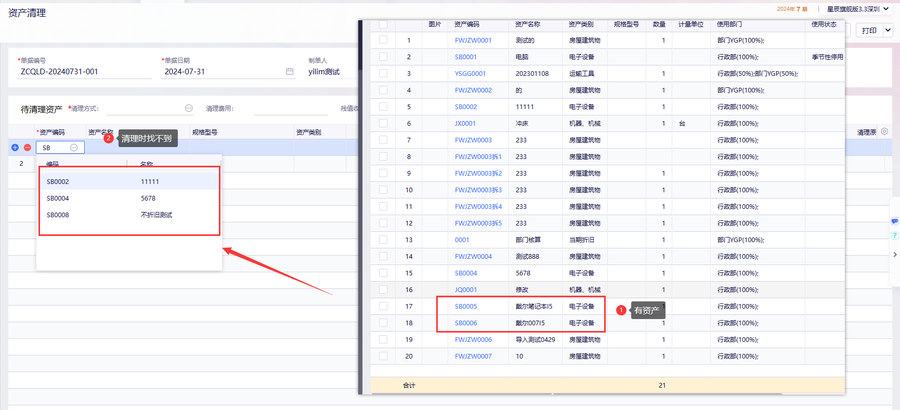Open the help question mark icon
Image resolution: width=900 pixels, height=410 pixels.
[894, 236]
